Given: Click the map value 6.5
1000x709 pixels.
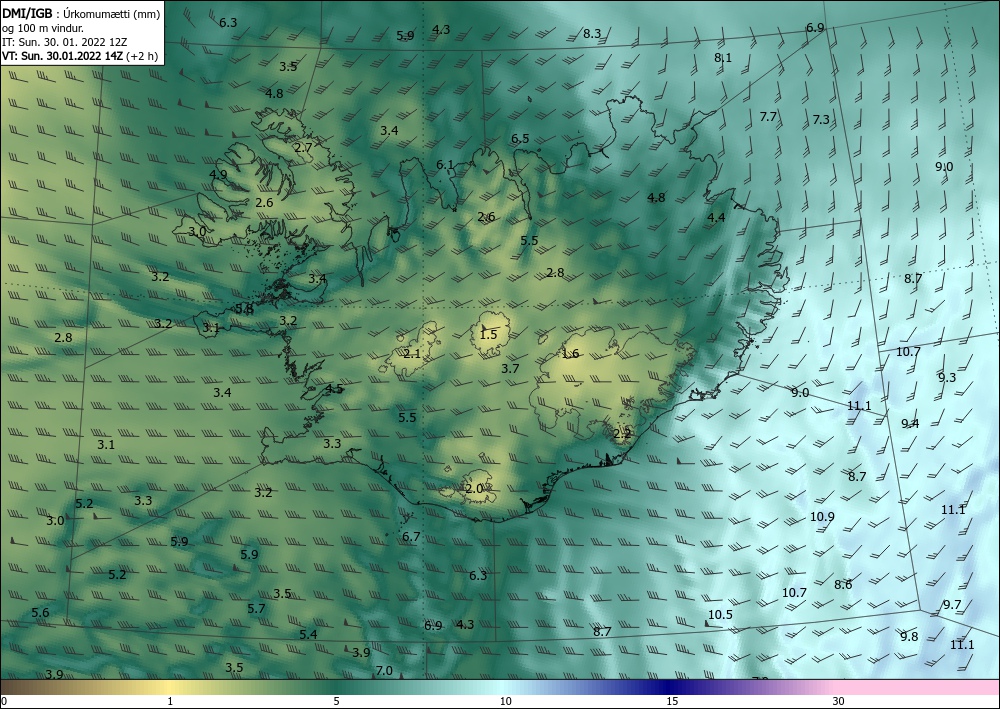Looking at the screenshot, I should [520, 138].
